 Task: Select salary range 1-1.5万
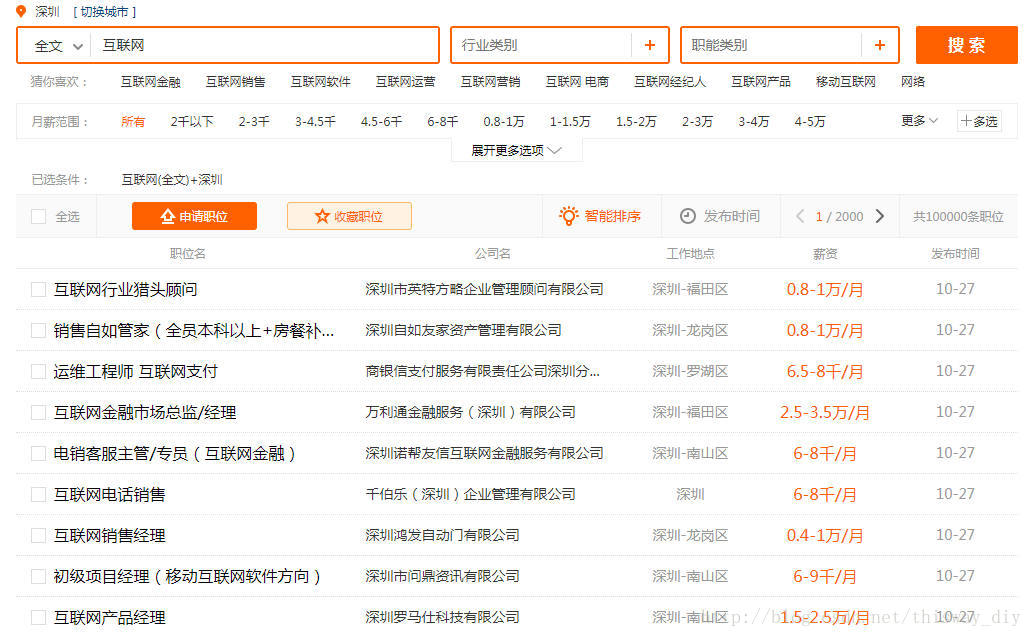570,122
